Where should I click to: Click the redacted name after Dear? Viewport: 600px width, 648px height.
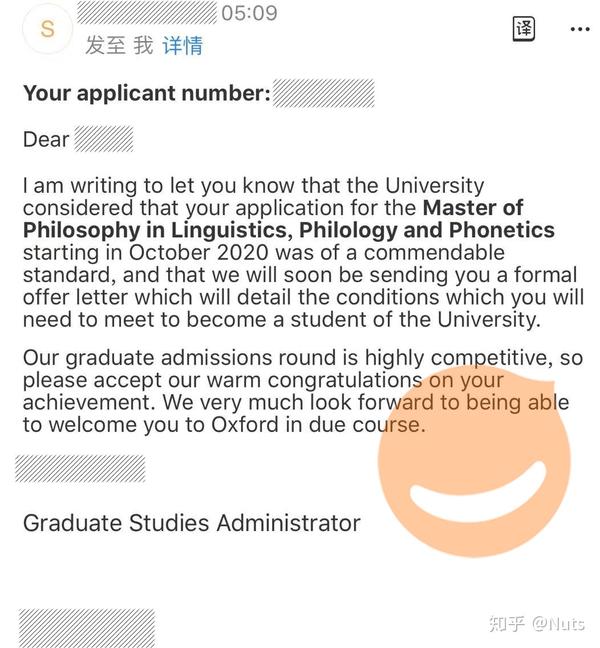point(104,139)
